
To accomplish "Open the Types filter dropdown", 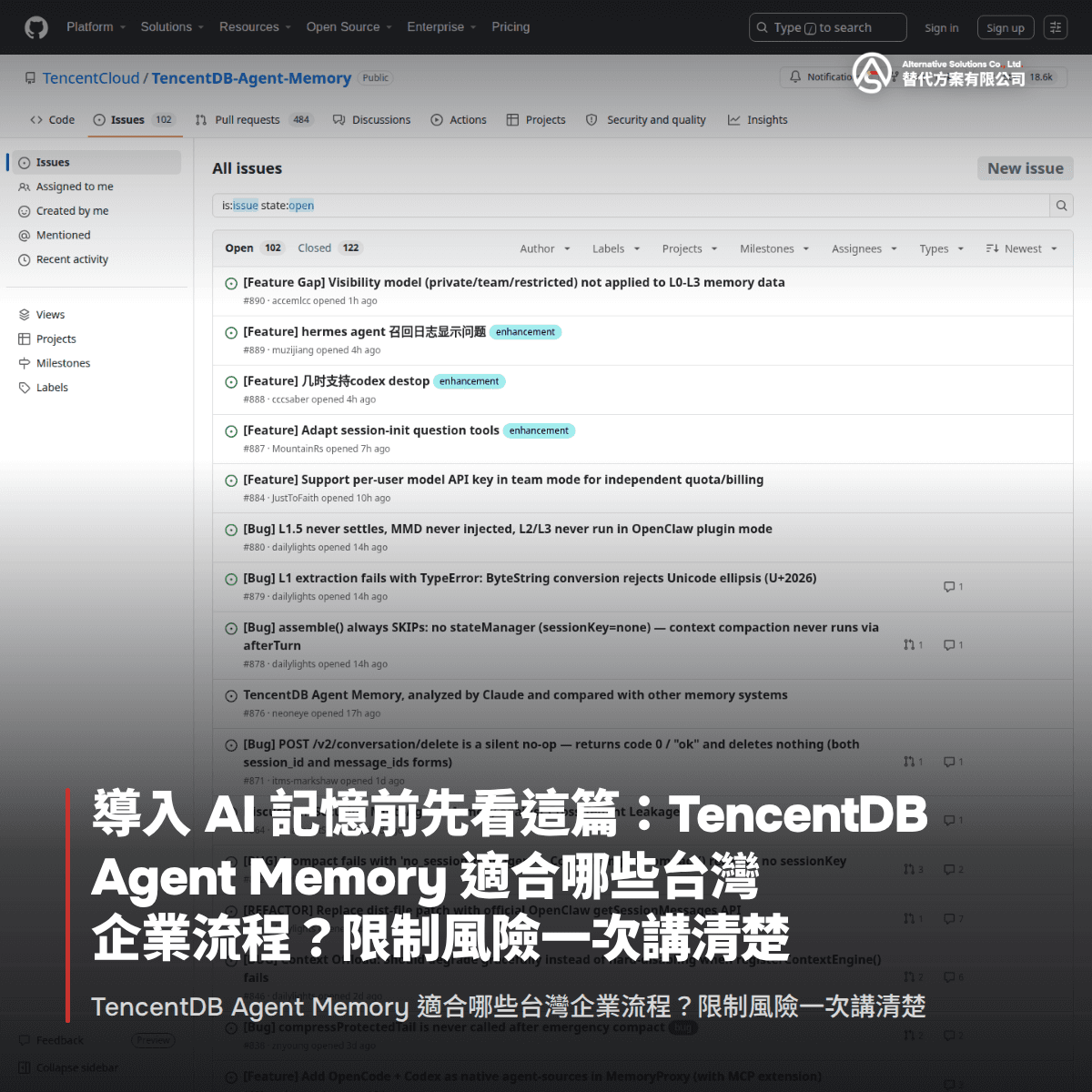I will (x=942, y=249).
